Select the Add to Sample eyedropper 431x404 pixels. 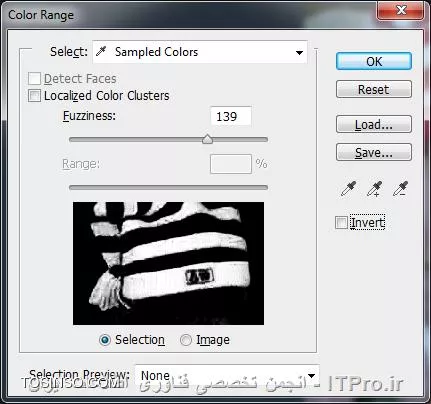pos(375,189)
